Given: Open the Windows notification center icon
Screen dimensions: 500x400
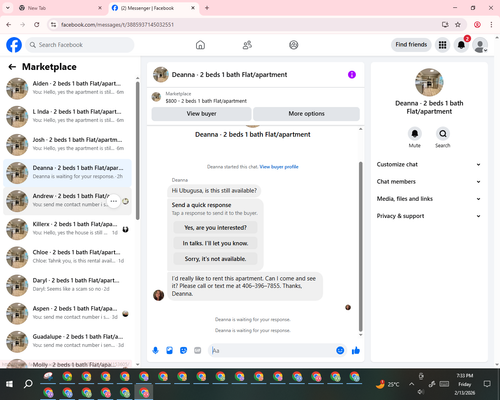Looking at the screenshot, I should (x=487, y=384).
